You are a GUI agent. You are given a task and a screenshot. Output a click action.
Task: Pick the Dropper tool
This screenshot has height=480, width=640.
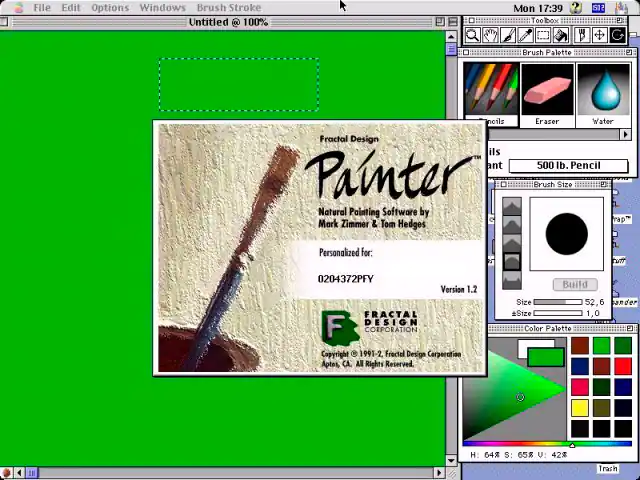[x=526, y=35]
